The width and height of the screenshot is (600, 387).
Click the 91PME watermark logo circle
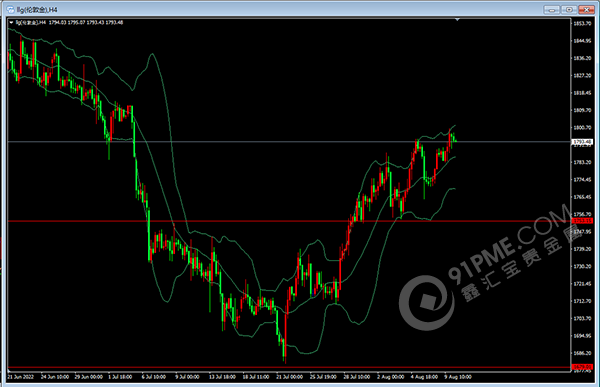426,302
